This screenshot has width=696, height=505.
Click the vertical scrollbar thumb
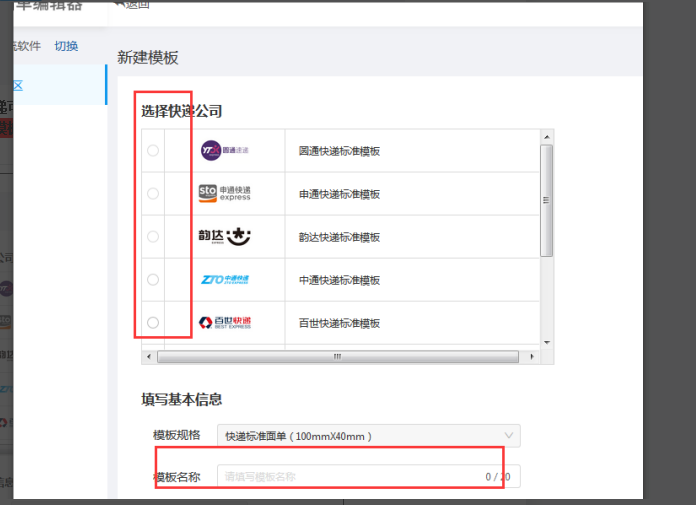pyautogui.click(x=546, y=201)
